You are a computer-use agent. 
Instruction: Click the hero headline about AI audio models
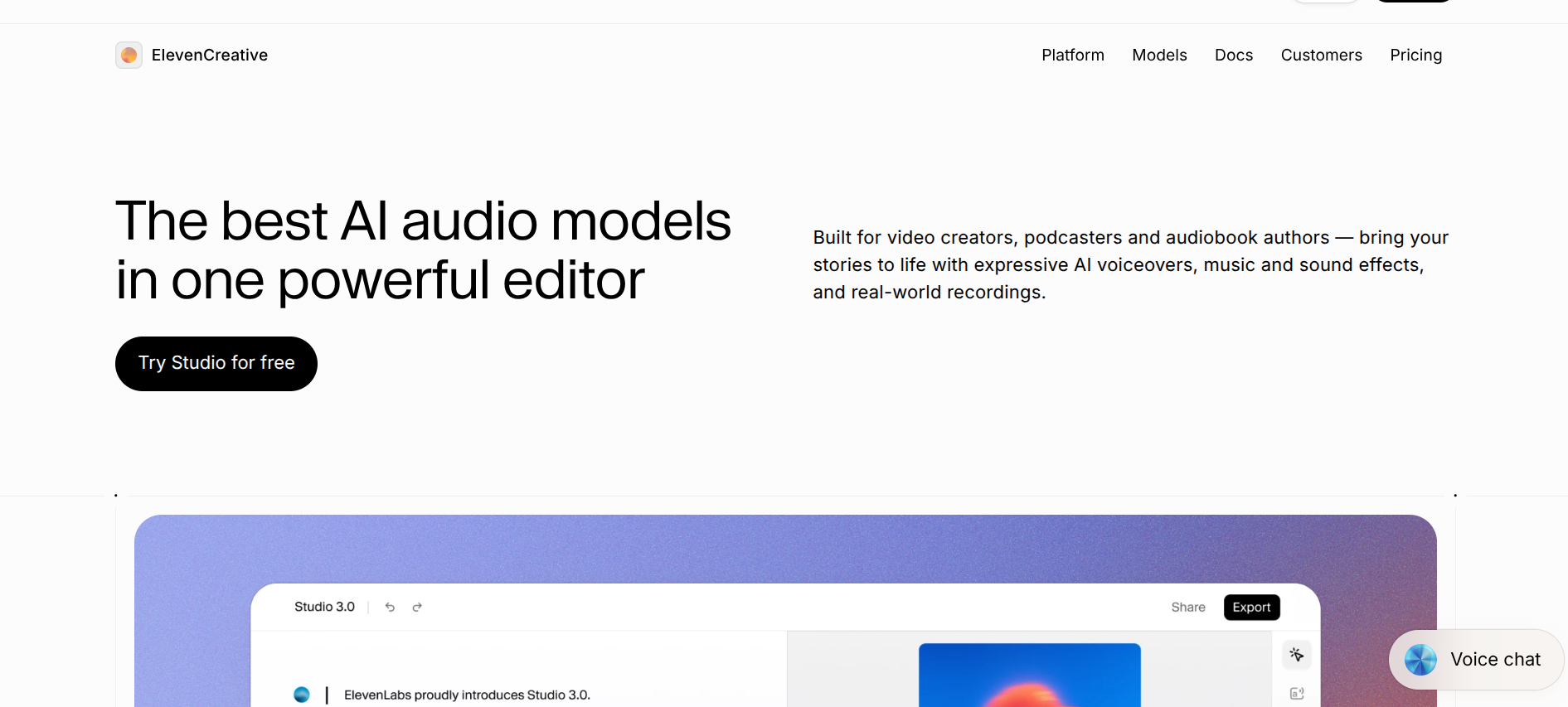click(x=423, y=250)
